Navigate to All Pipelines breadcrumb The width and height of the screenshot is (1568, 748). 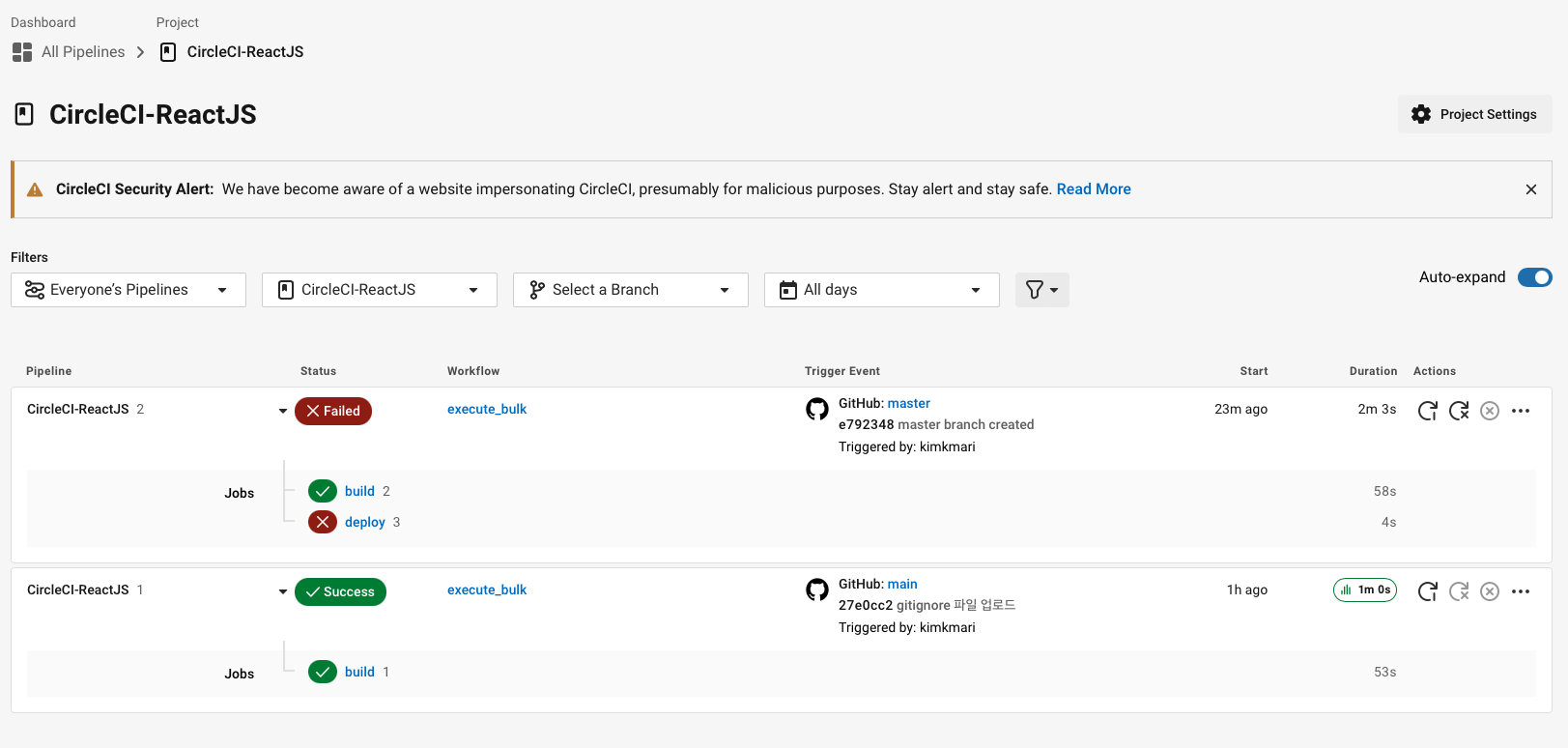83,52
